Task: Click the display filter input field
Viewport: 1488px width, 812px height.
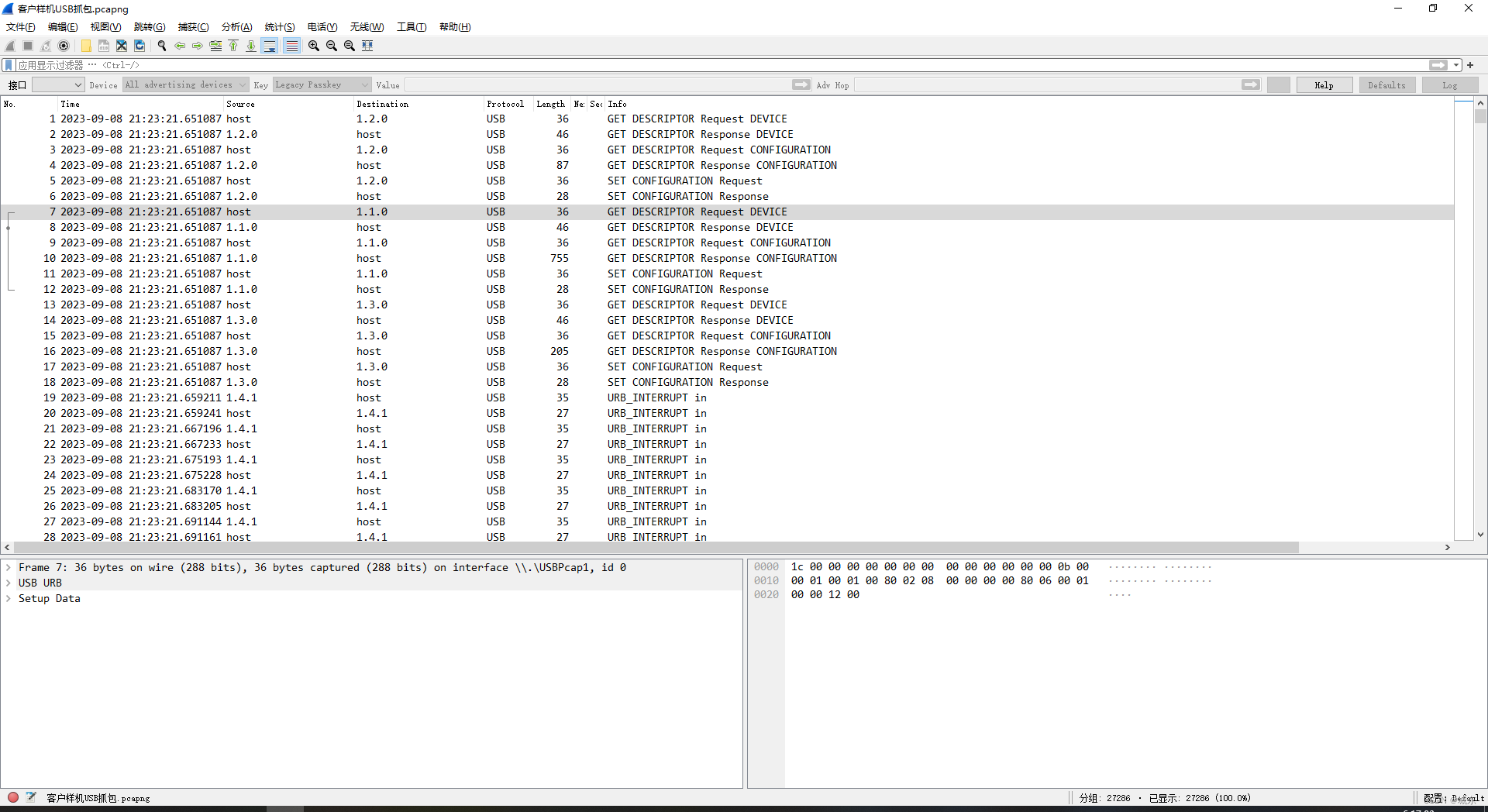Action: 721,65
